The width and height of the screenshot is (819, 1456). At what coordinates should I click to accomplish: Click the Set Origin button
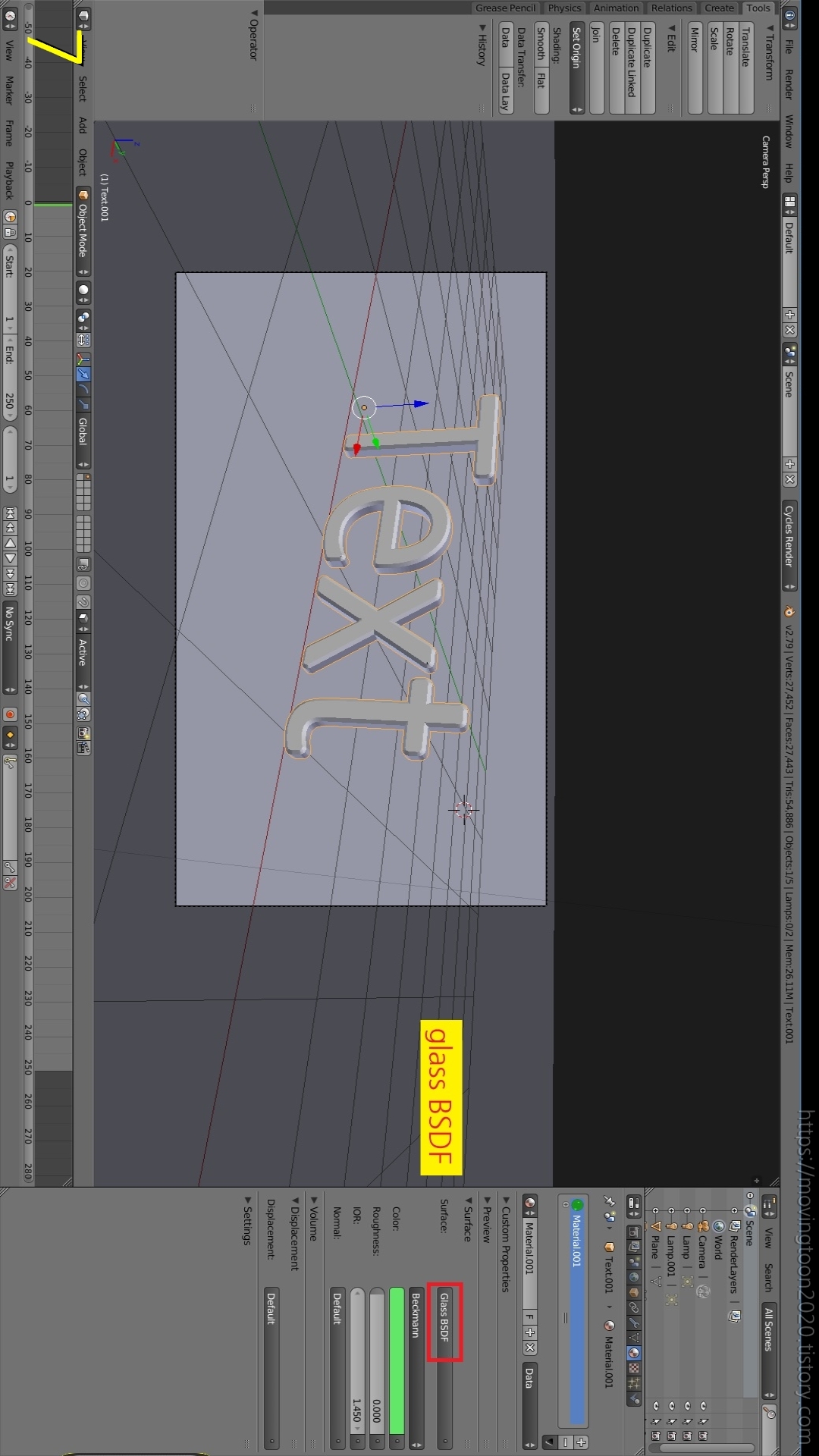(x=577, y=68)
